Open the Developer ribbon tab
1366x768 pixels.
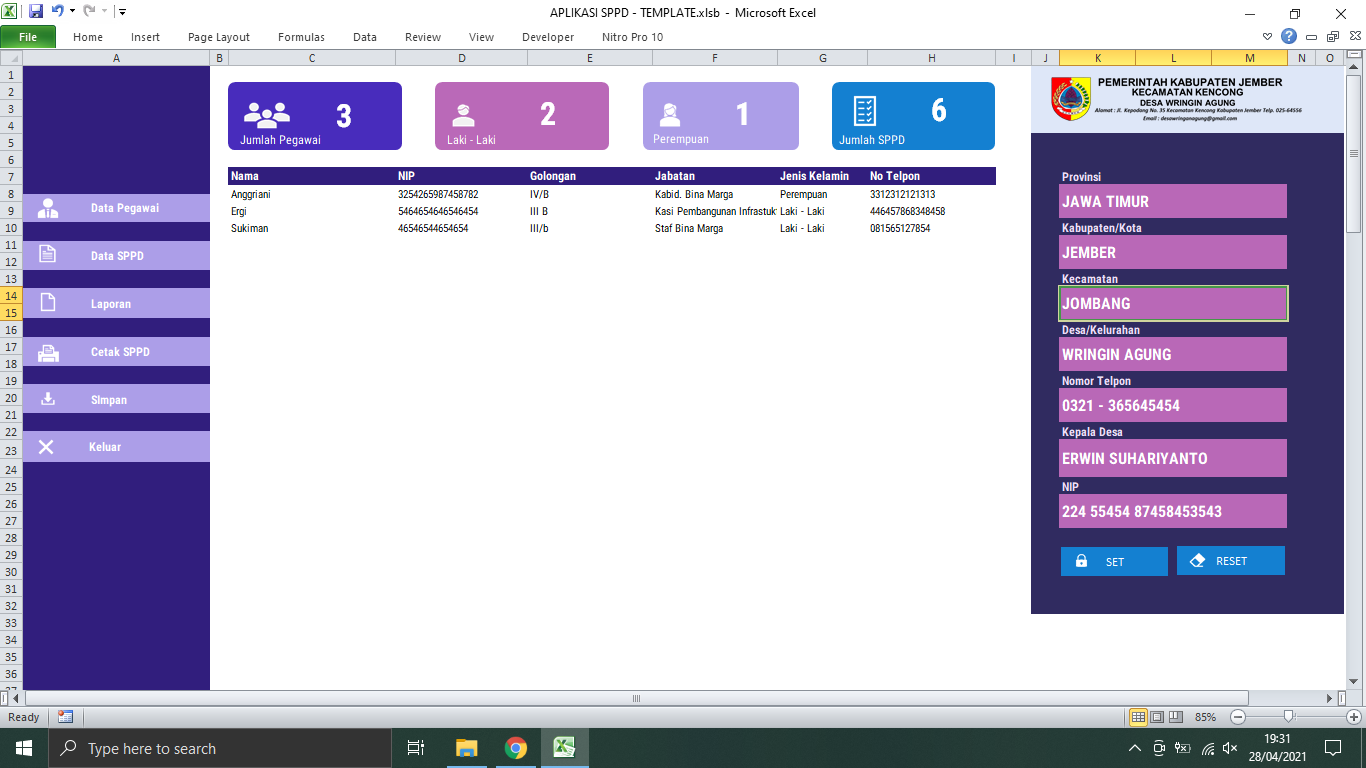click(548, 36)
